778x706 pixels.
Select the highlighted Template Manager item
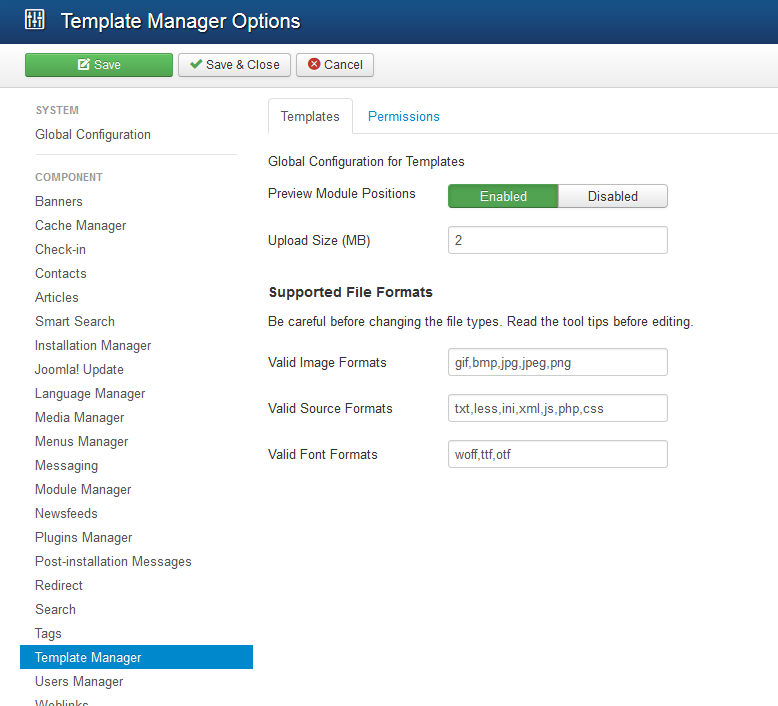tap(88, 657)
